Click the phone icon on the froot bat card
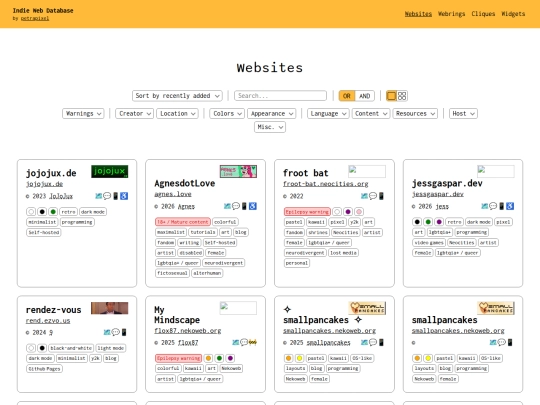The width and height of the screenshot is (540, 405). point(381,196)
